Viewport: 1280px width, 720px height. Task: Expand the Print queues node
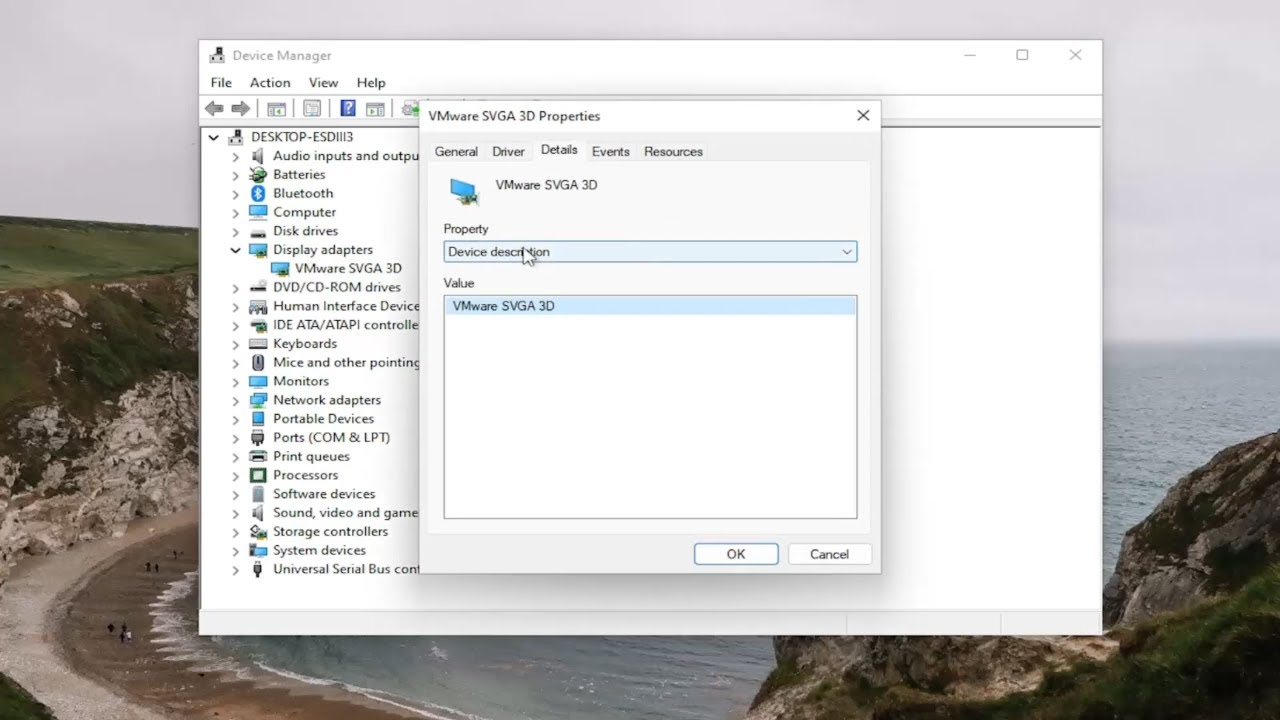[x=235, y=457]
